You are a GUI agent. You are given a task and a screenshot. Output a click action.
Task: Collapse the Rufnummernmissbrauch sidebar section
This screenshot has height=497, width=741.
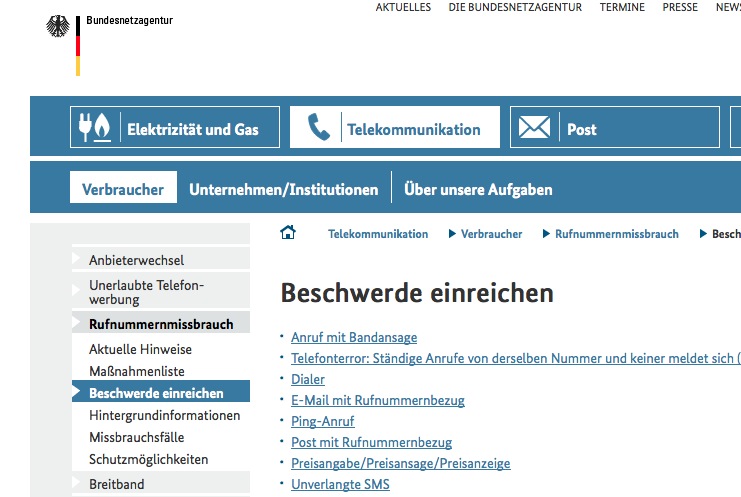pos(76,324)
